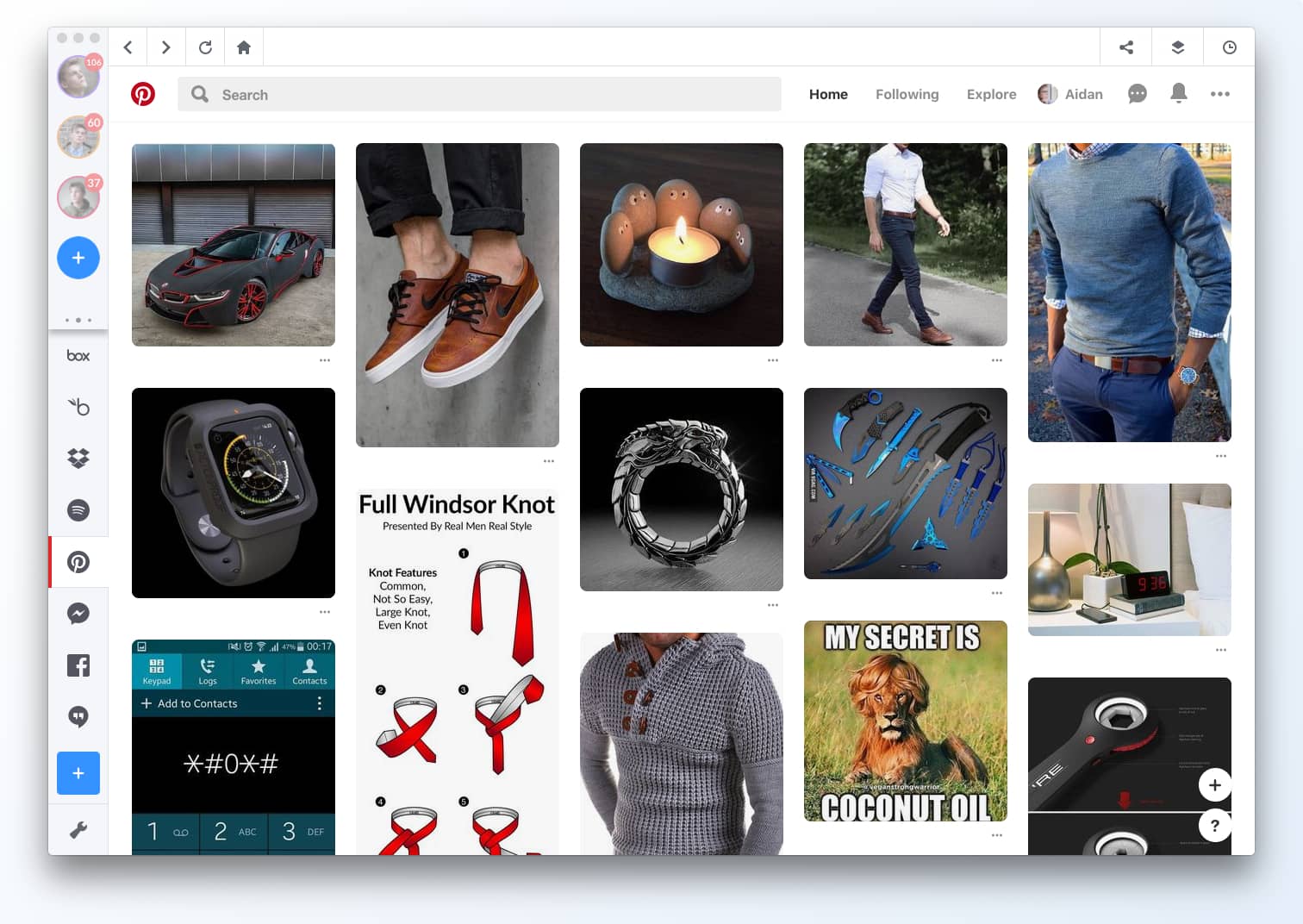The image size is (1303, 924).
Task: Open options under the walking man pin
Action: tap(997, 360)
